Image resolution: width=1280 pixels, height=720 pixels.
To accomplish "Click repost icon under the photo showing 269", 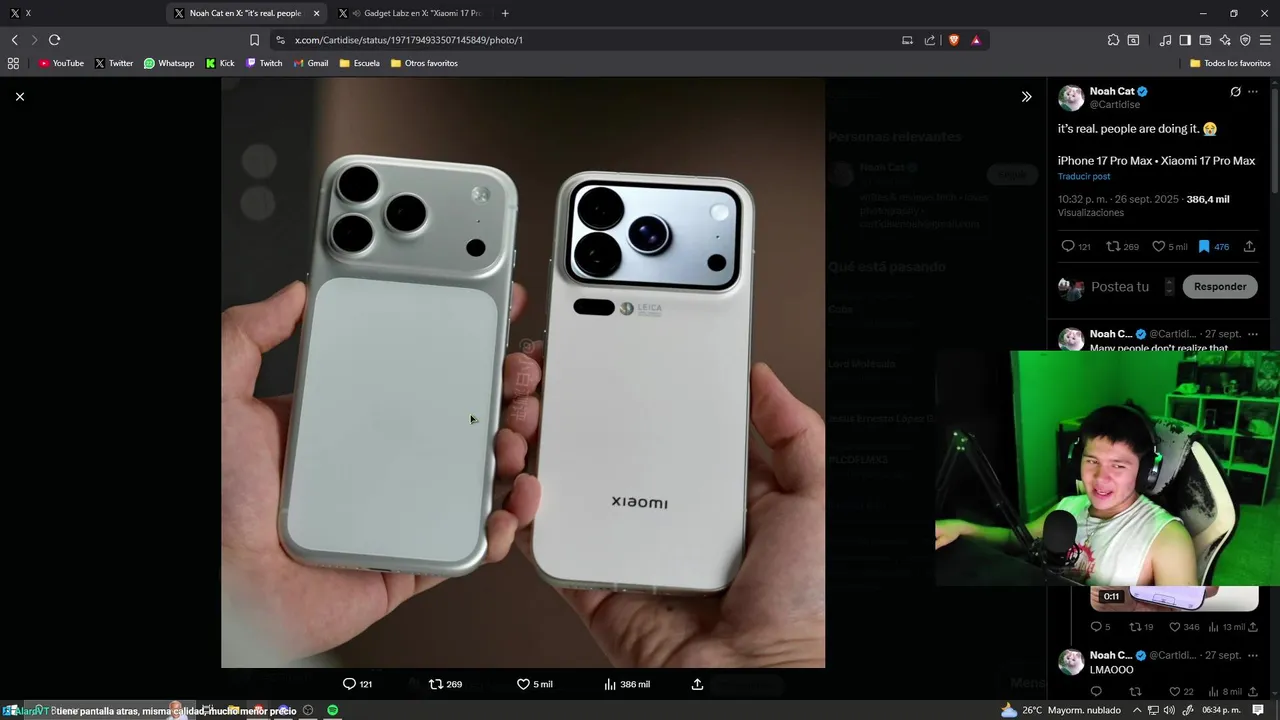I will (436, 684).
